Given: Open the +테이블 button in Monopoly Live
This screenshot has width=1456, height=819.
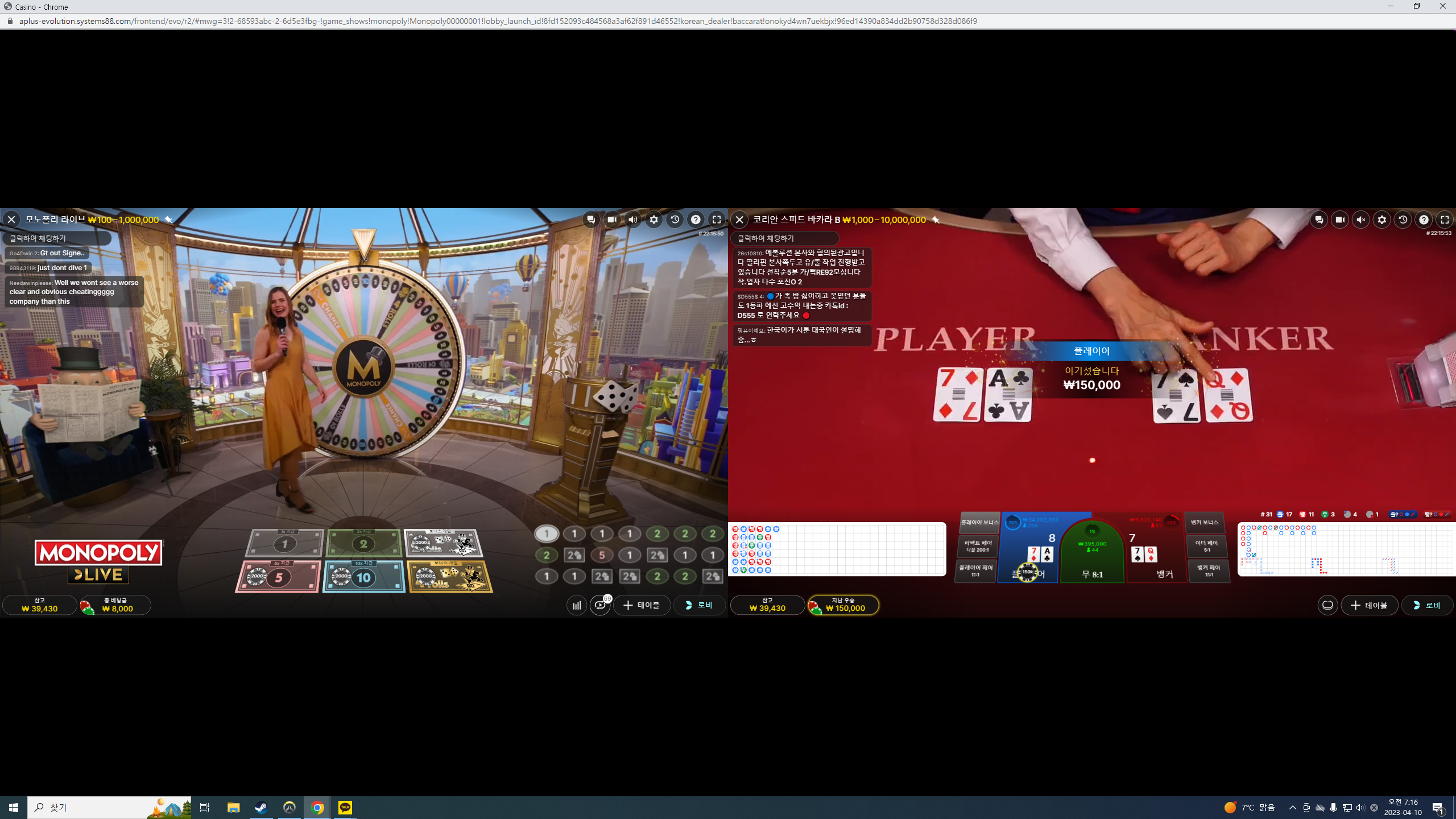Looking at the screenshot, I should (642, 605).
